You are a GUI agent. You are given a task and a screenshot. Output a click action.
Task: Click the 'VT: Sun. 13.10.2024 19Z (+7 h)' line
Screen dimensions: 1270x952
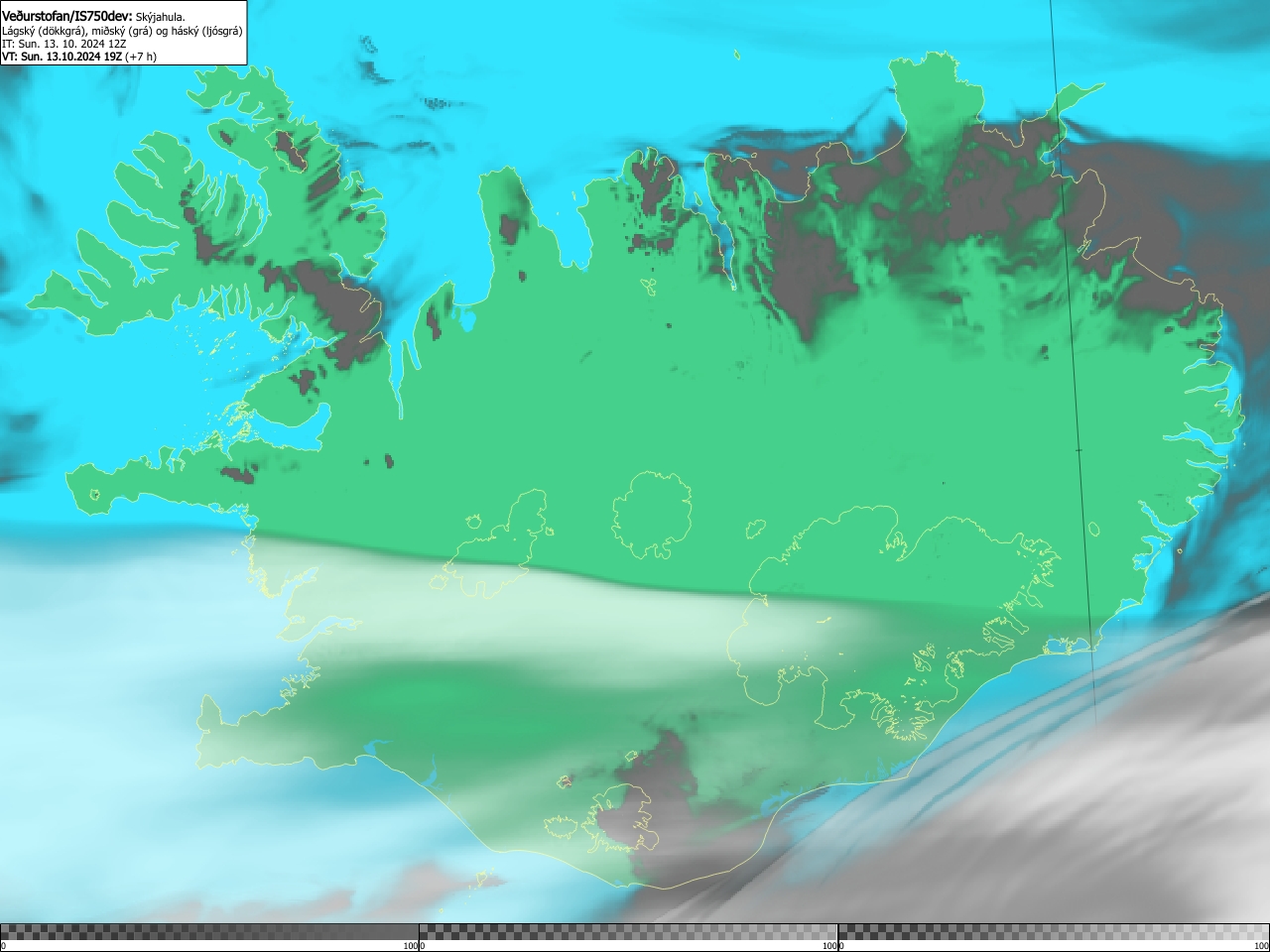tap(79, 57)
